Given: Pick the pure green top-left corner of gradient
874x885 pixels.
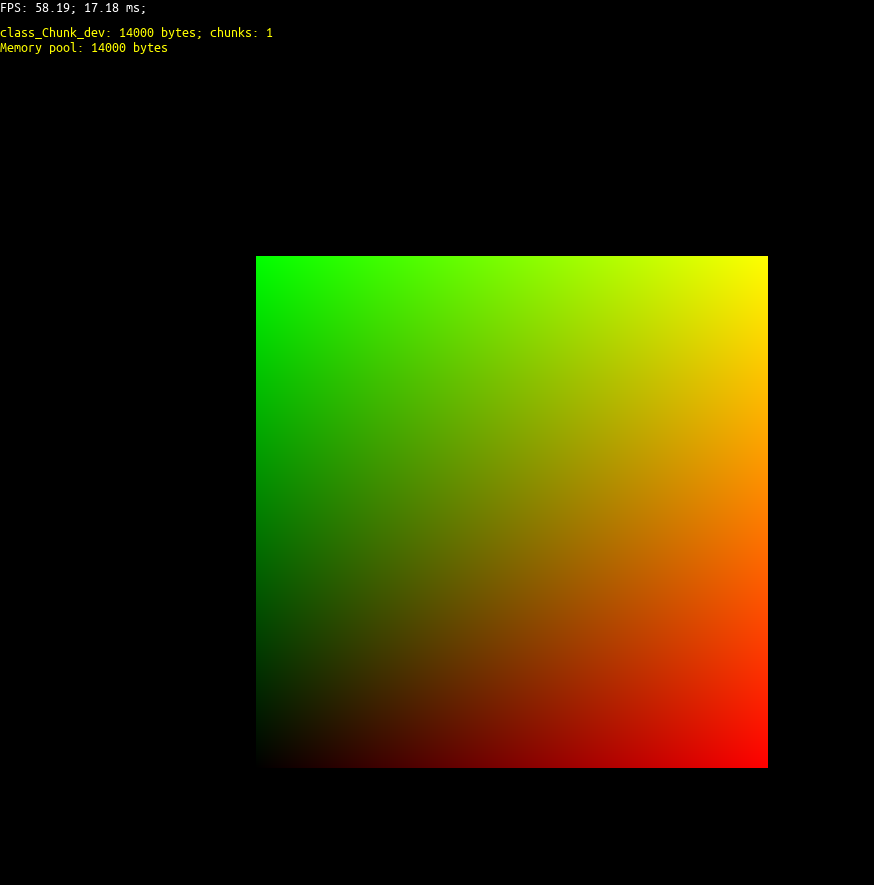Looking at the screenshot, I should point(260,260).
